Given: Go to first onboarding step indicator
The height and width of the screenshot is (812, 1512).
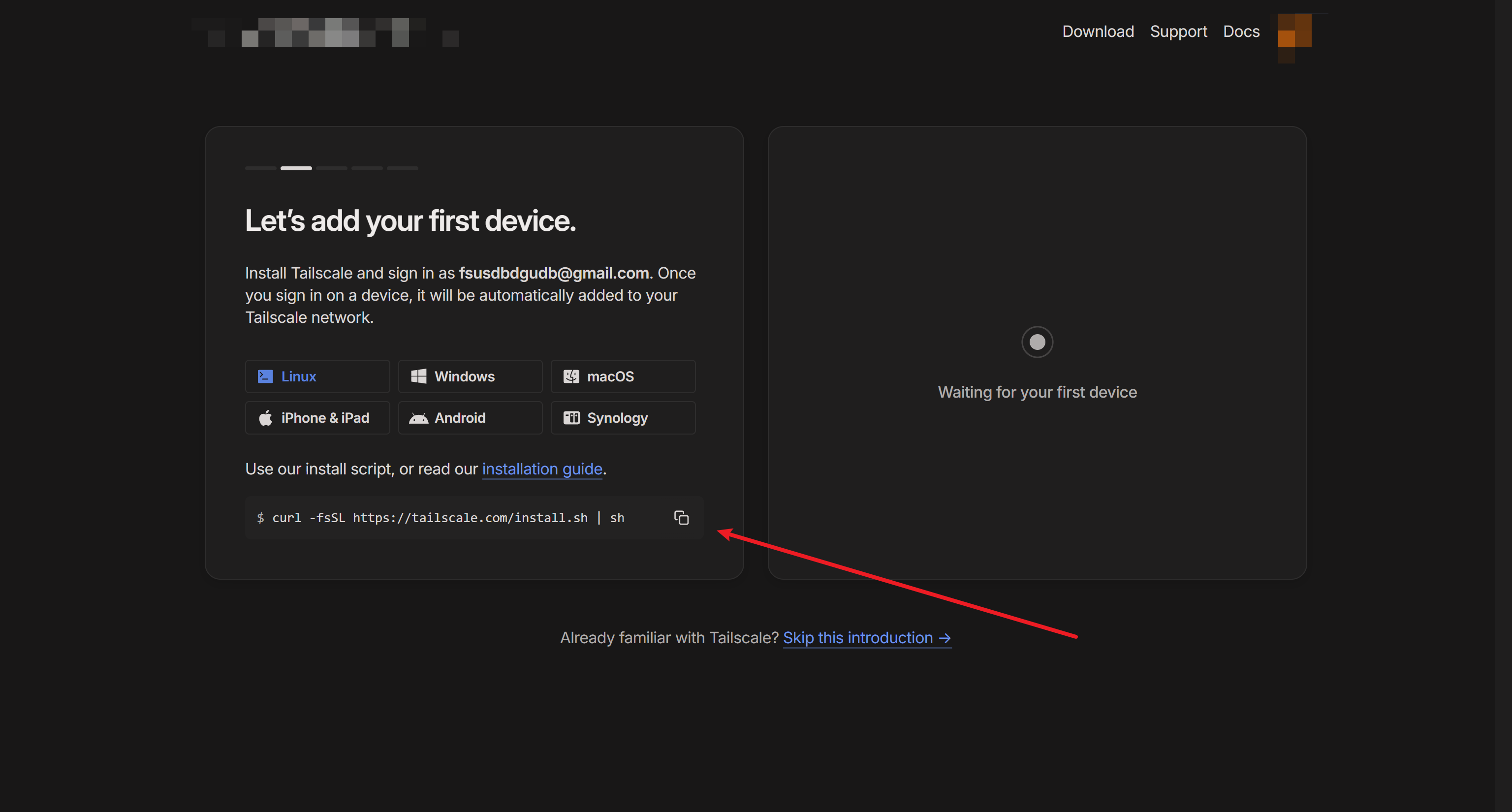Looking at the screenshot, I should coord(260,168).
